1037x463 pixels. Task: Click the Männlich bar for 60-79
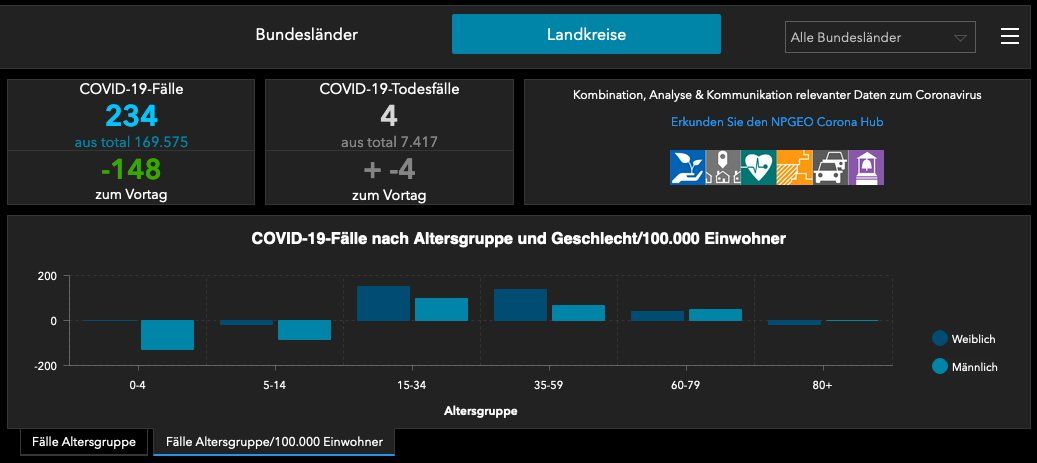coord(716,315)
